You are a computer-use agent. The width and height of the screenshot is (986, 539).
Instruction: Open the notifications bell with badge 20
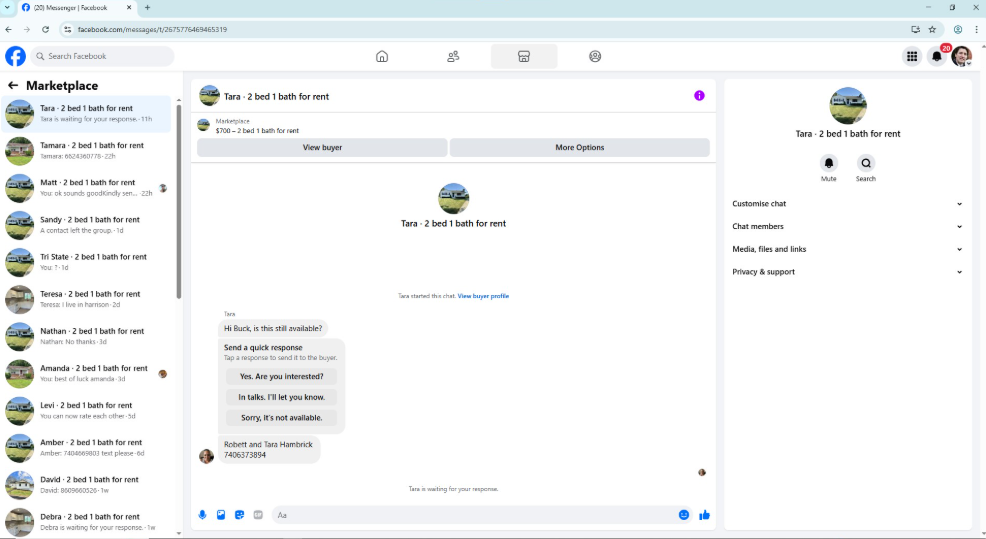[936, 57]
